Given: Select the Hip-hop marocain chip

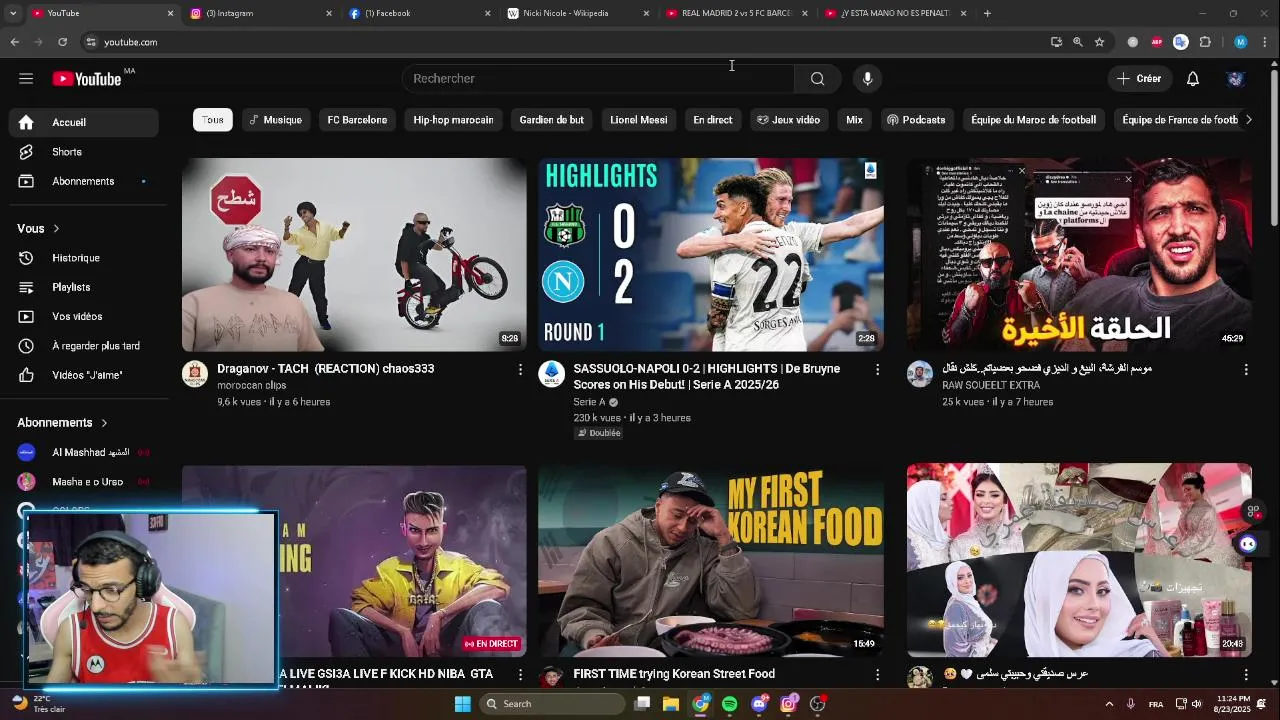Looking at the screenshot, I should point(453,120).
